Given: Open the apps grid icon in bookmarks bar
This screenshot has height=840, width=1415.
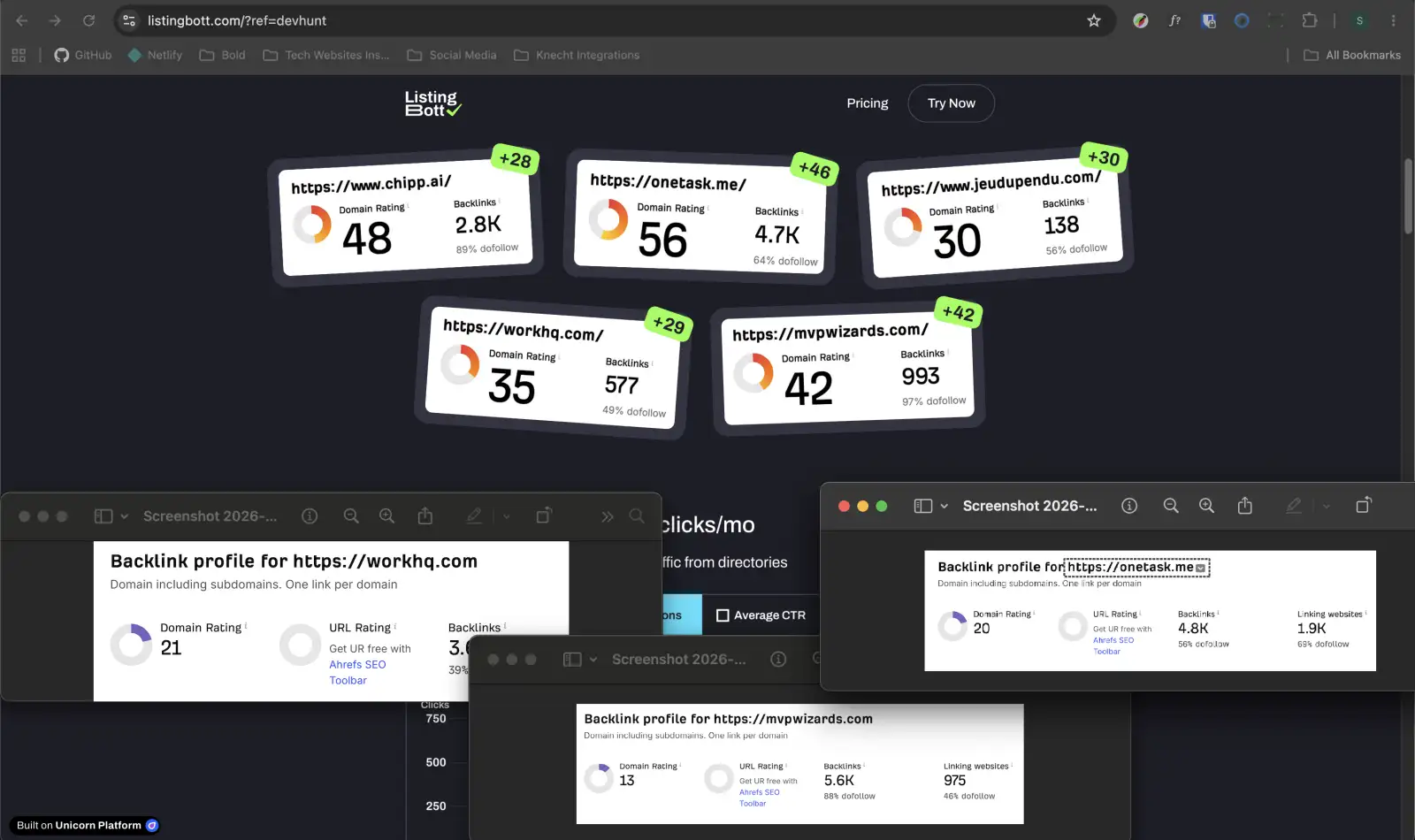Looking at the screenshot, I should pos(19,55).
